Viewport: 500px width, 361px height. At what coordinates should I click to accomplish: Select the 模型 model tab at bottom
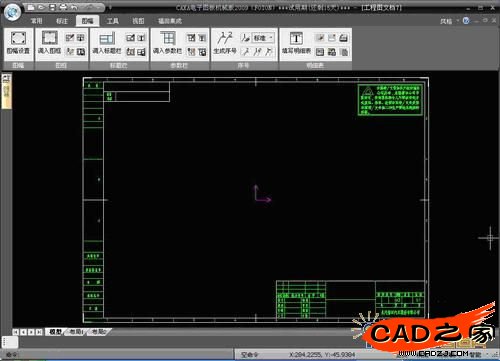point(55,332)
